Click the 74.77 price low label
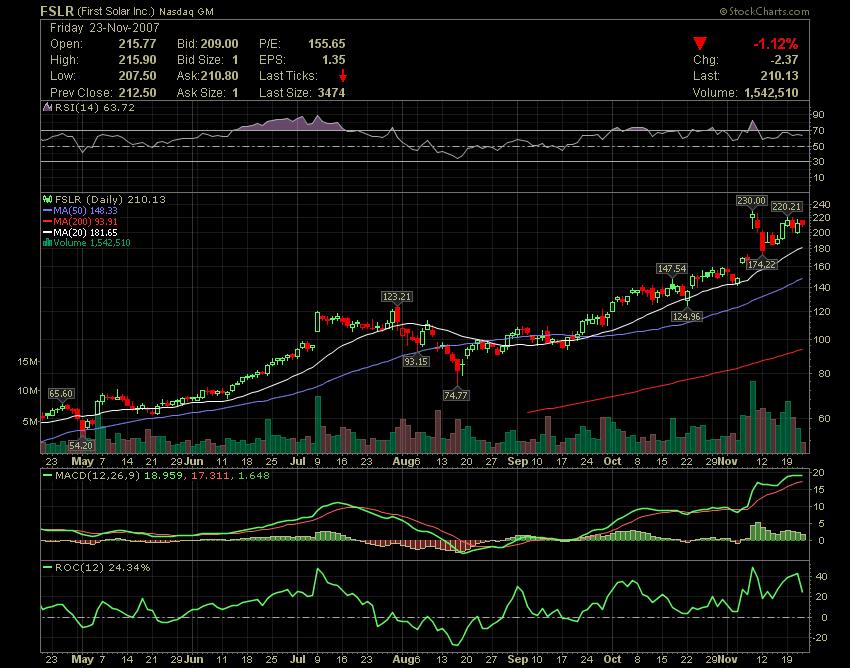 point(455,395)
